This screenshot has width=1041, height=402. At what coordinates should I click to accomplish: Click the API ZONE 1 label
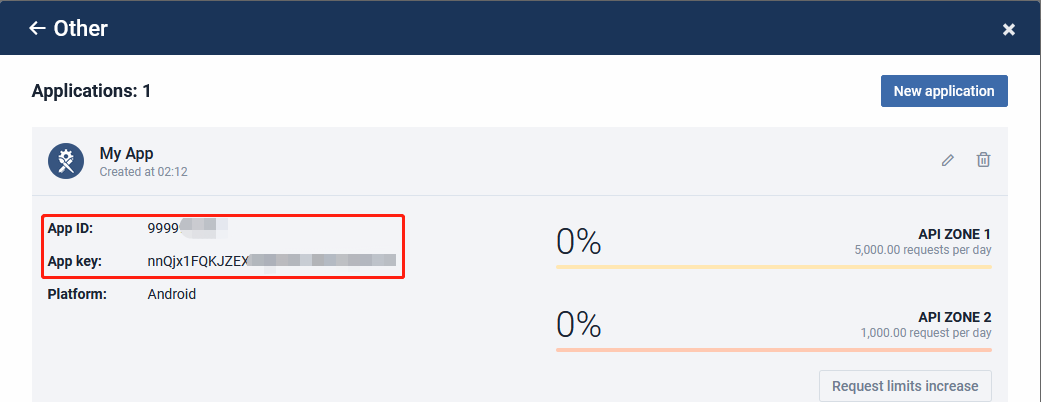pos(955,234)
